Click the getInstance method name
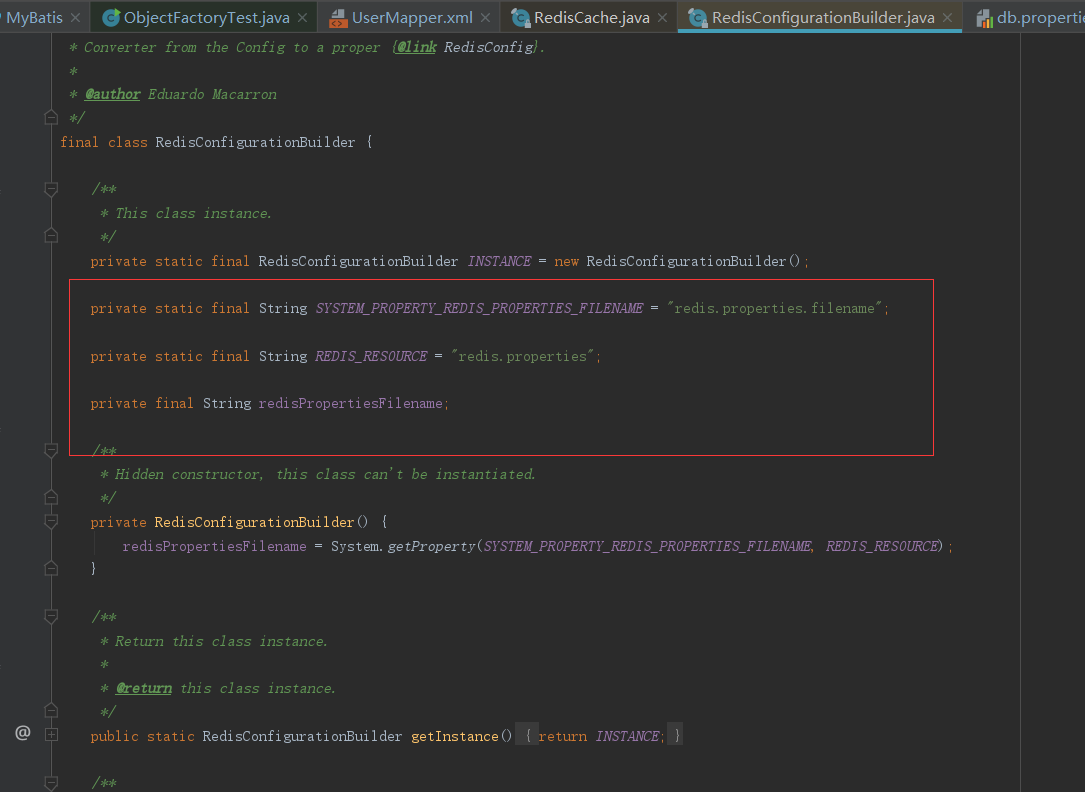 (455, 736)
